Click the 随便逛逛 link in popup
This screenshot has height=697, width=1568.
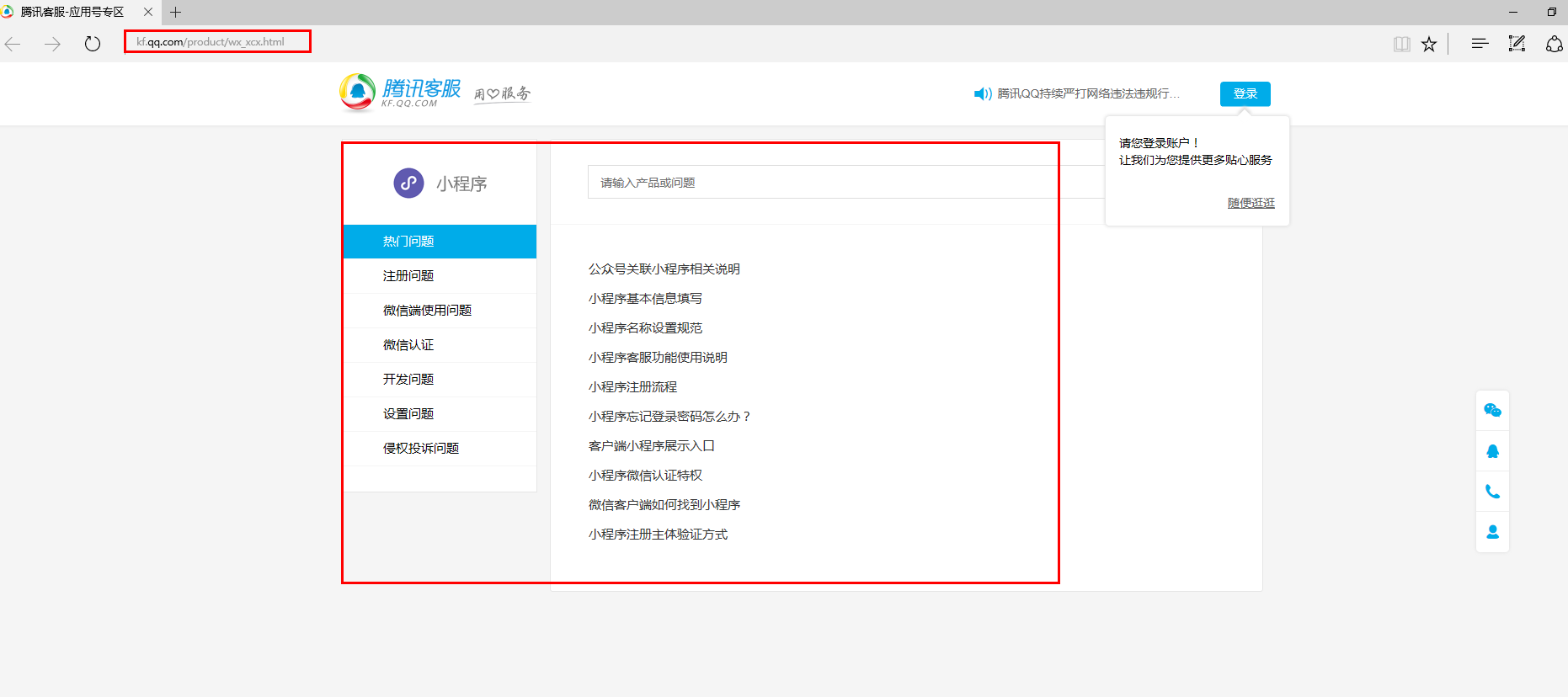[1251, 203]
